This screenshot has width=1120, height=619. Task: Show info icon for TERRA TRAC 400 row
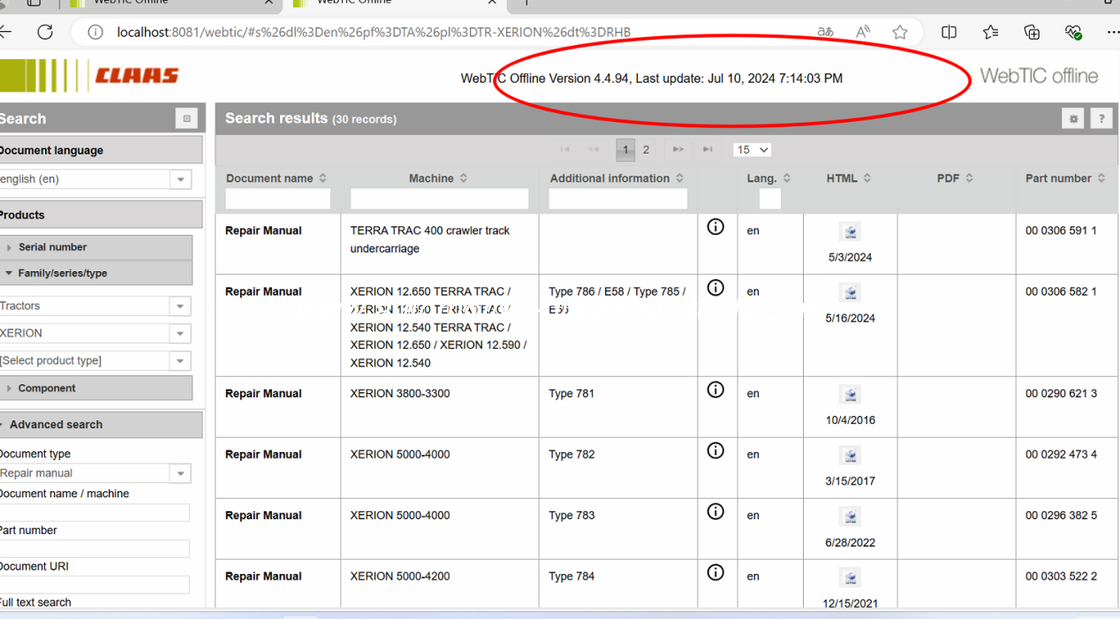(x=715, y=227)
